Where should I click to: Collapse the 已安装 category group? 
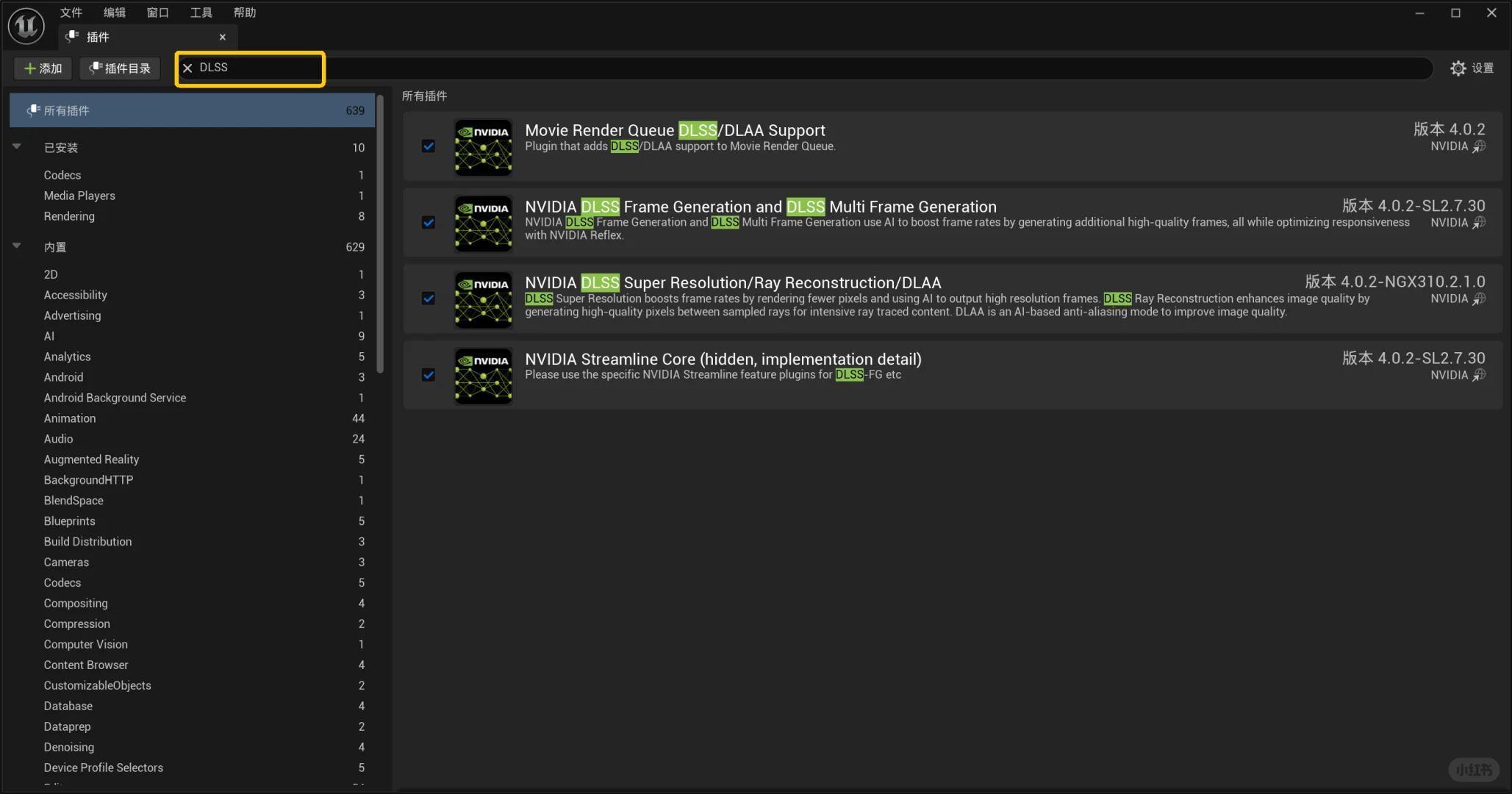click(16, 147)
